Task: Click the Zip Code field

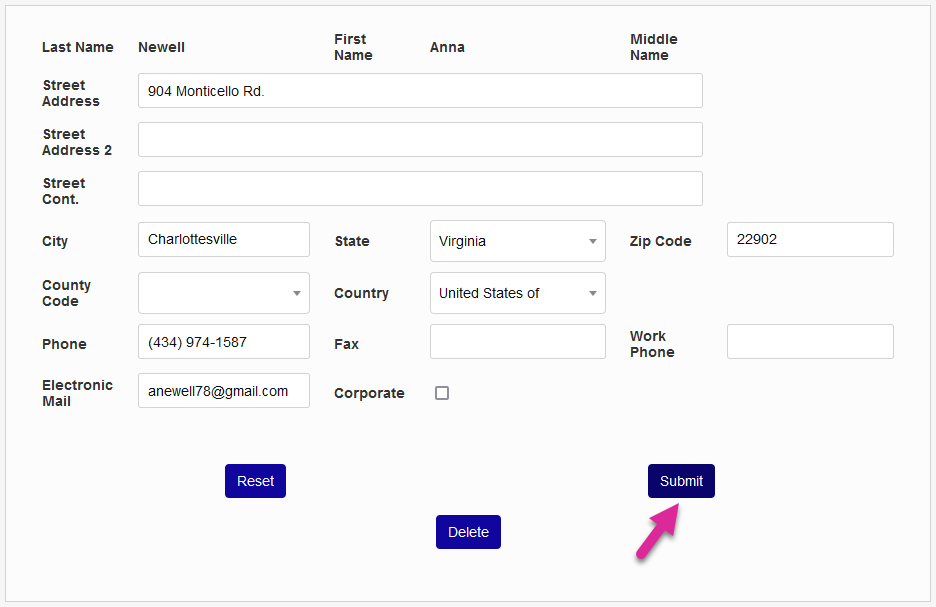Action: pyautogui.click(x=810, y=240)
